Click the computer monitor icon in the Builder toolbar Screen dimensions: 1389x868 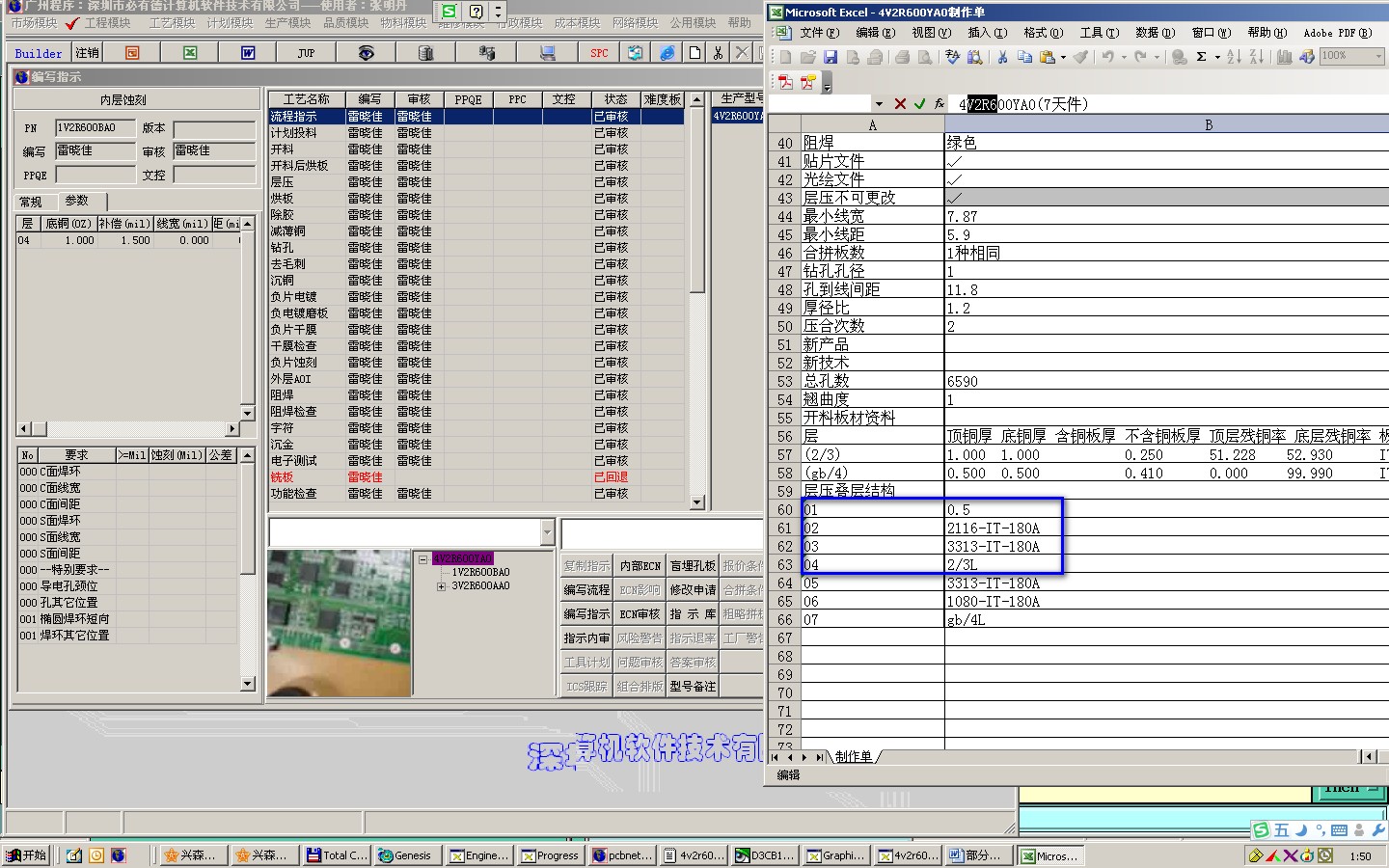click(x=547, y=53)
